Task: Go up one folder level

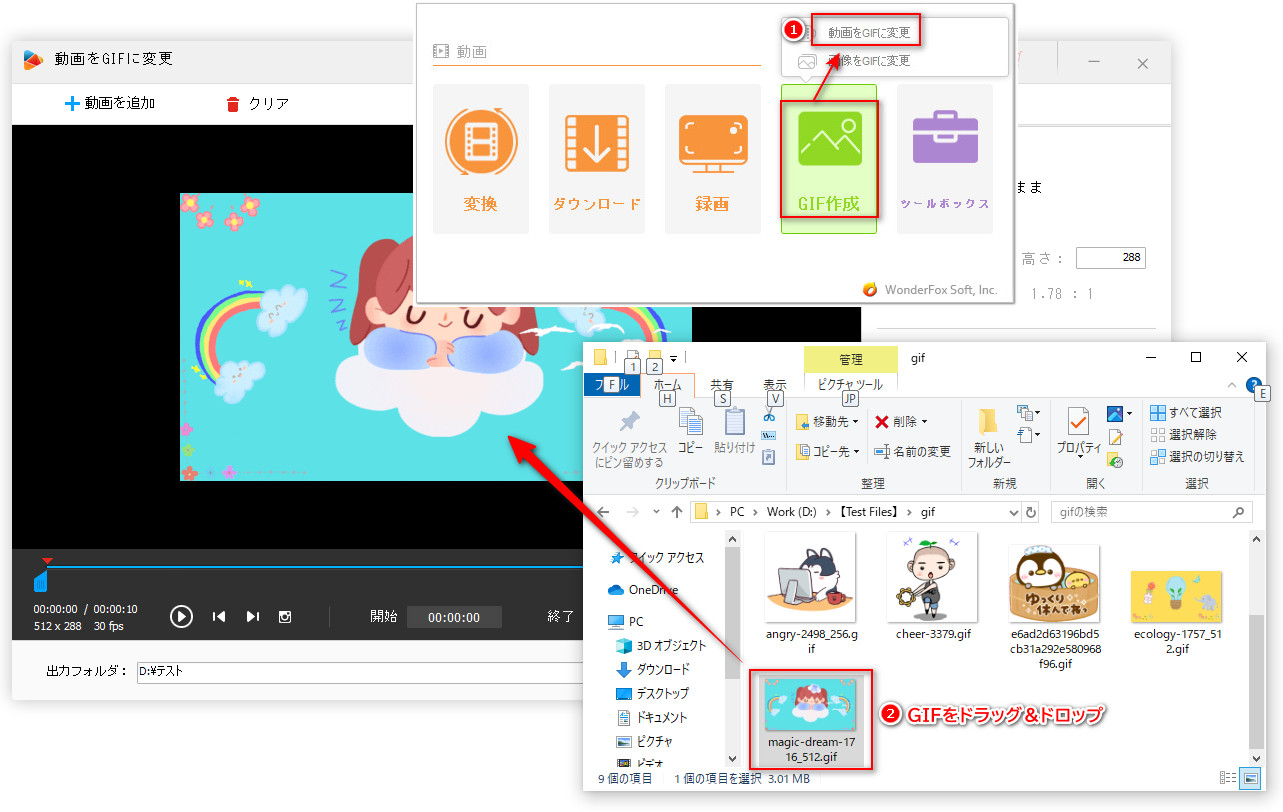Action: coord(677,512)
